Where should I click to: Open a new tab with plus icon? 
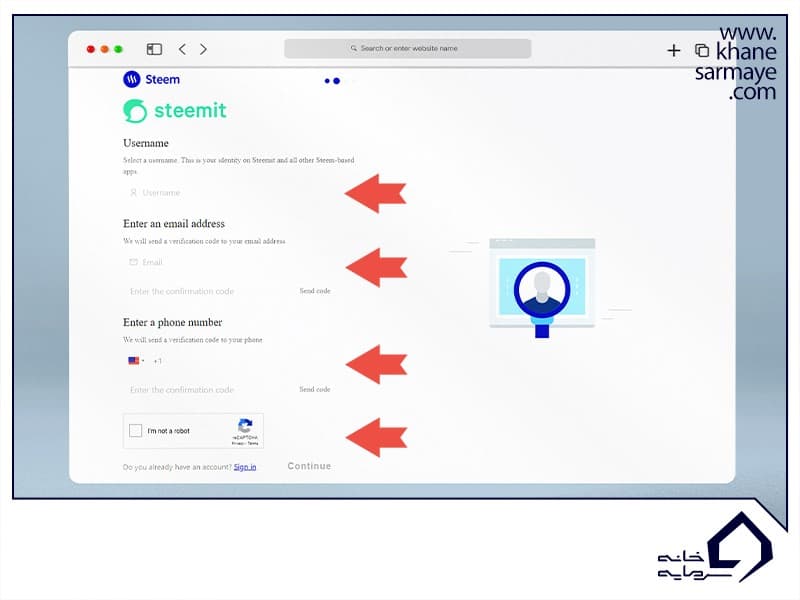coord(673,50)
